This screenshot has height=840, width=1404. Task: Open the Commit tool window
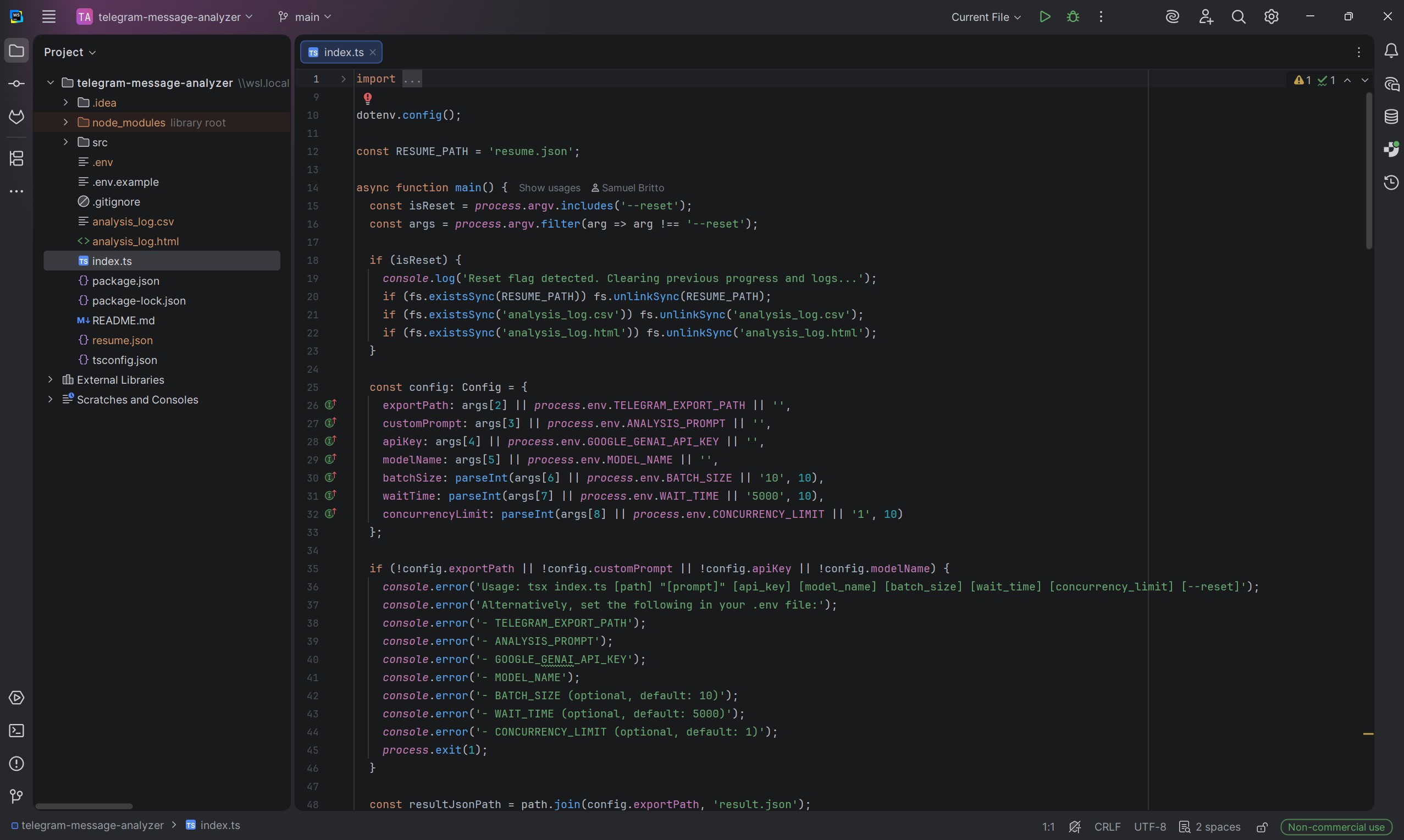click(16, 84)
